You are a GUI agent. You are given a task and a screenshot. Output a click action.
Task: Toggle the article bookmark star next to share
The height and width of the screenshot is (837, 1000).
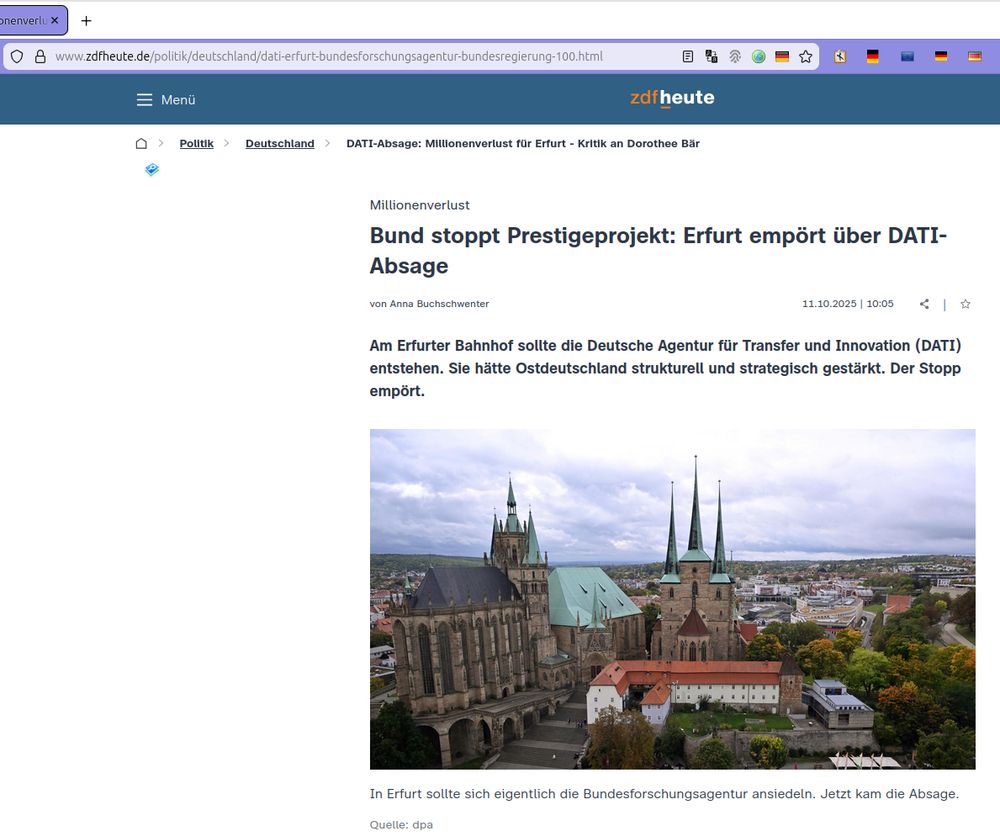[x=965, y=304]
